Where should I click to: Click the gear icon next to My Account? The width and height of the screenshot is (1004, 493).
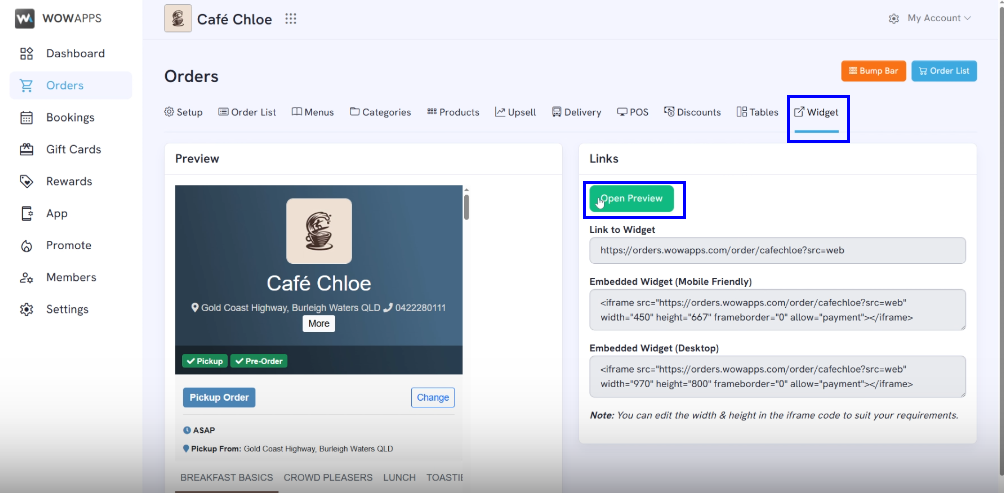pos(894,19)
